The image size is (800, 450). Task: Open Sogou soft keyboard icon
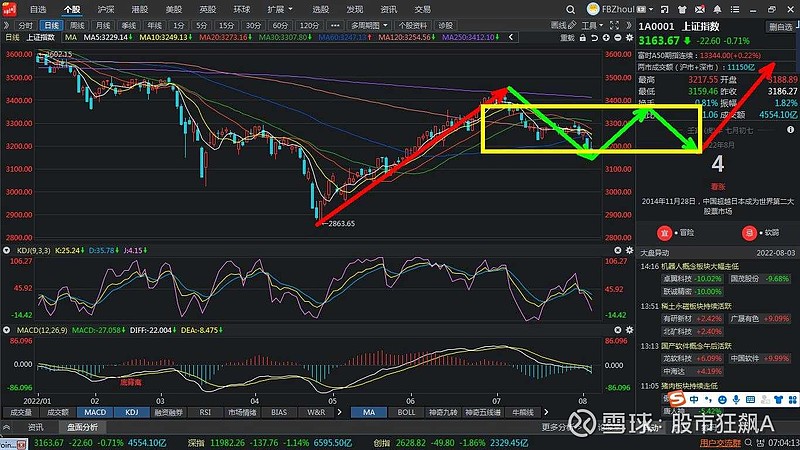[x=750, y=399]
